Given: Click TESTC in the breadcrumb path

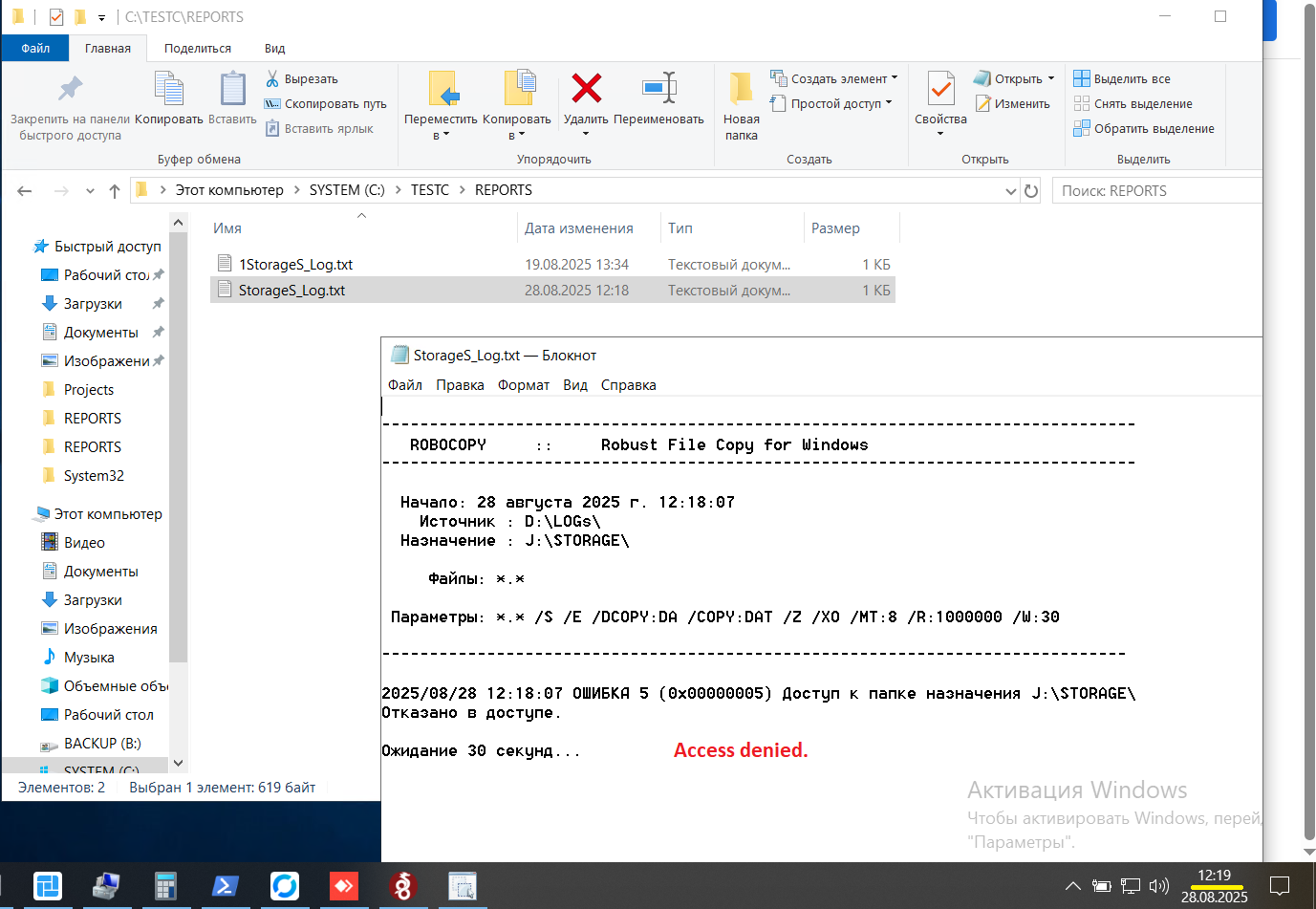Looking at the screenshot, I should [430, 190].
